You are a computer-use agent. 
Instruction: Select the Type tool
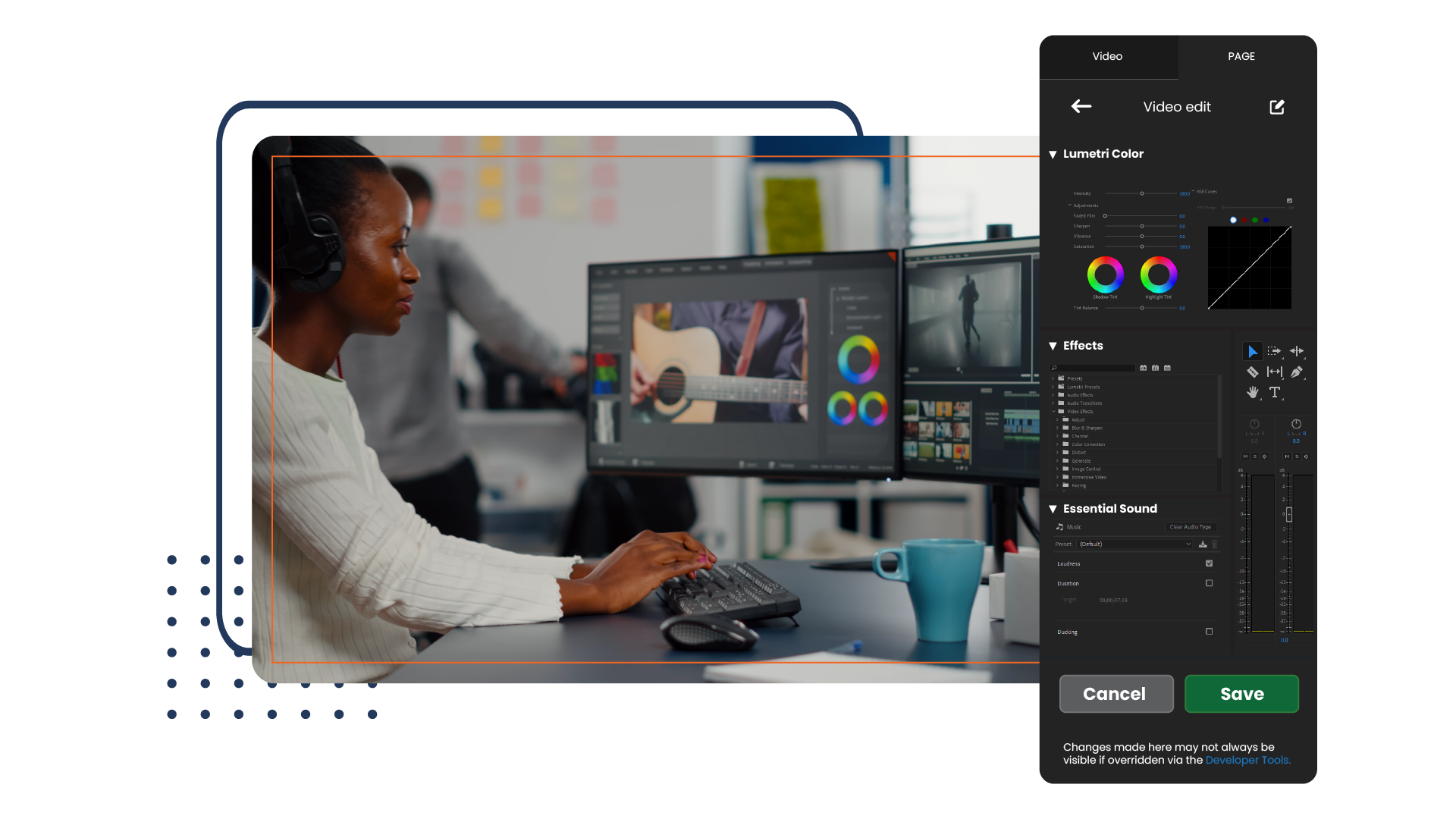pos(1275,393)
